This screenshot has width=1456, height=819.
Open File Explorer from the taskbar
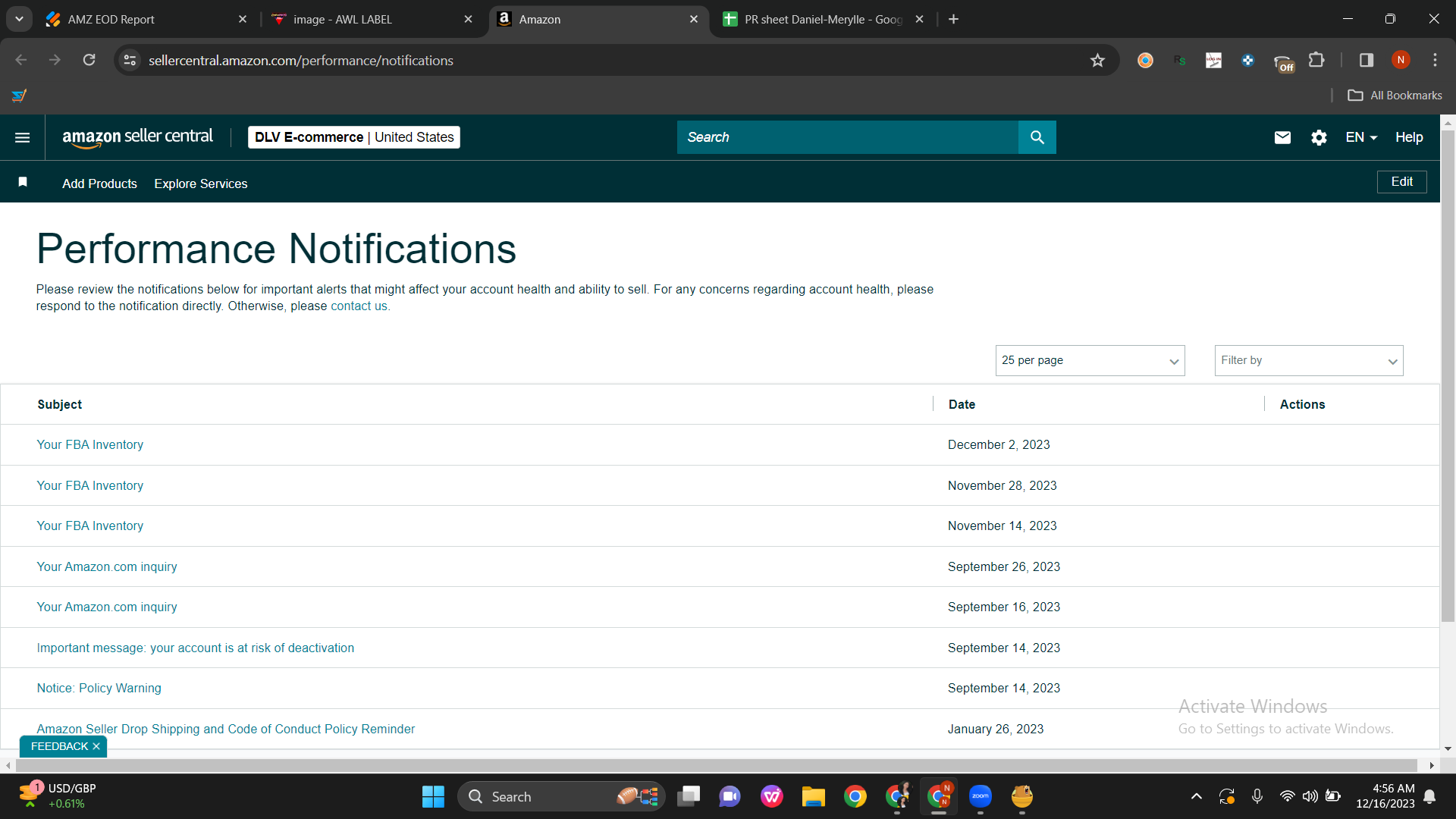point(814,796)
